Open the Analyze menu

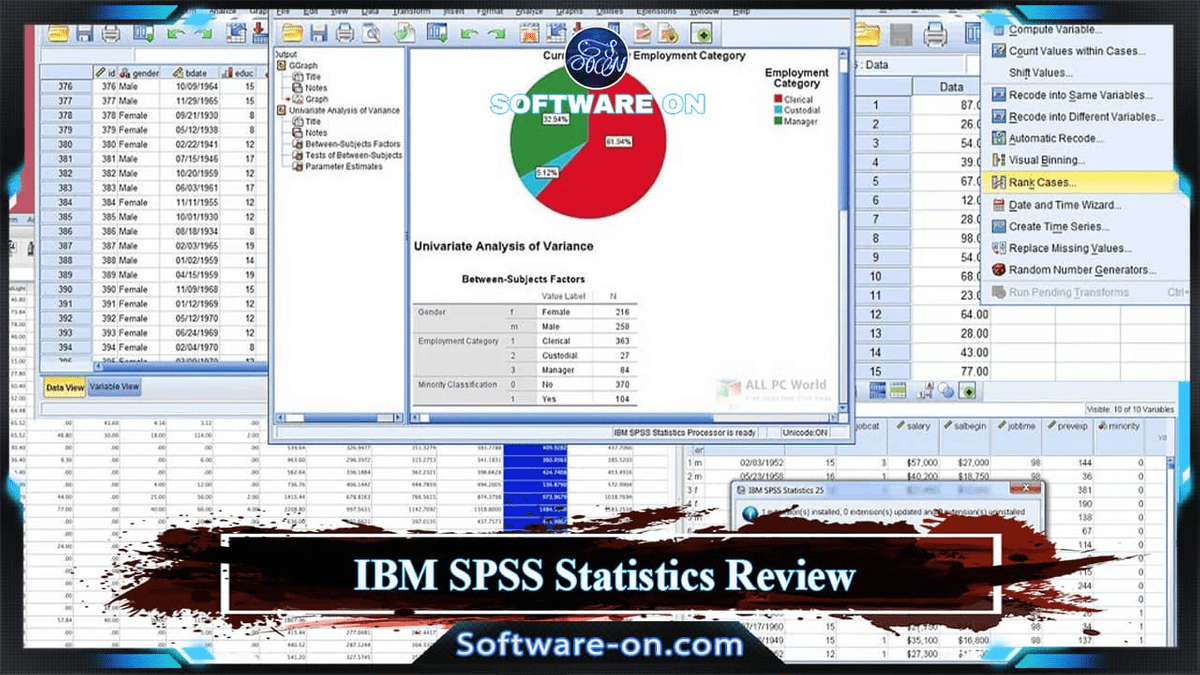coord(527,12)
